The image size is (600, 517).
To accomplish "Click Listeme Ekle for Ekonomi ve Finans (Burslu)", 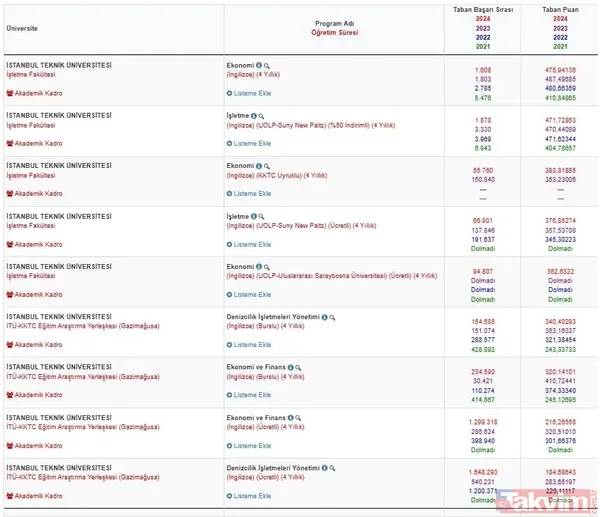I will [x=250, y=395].
